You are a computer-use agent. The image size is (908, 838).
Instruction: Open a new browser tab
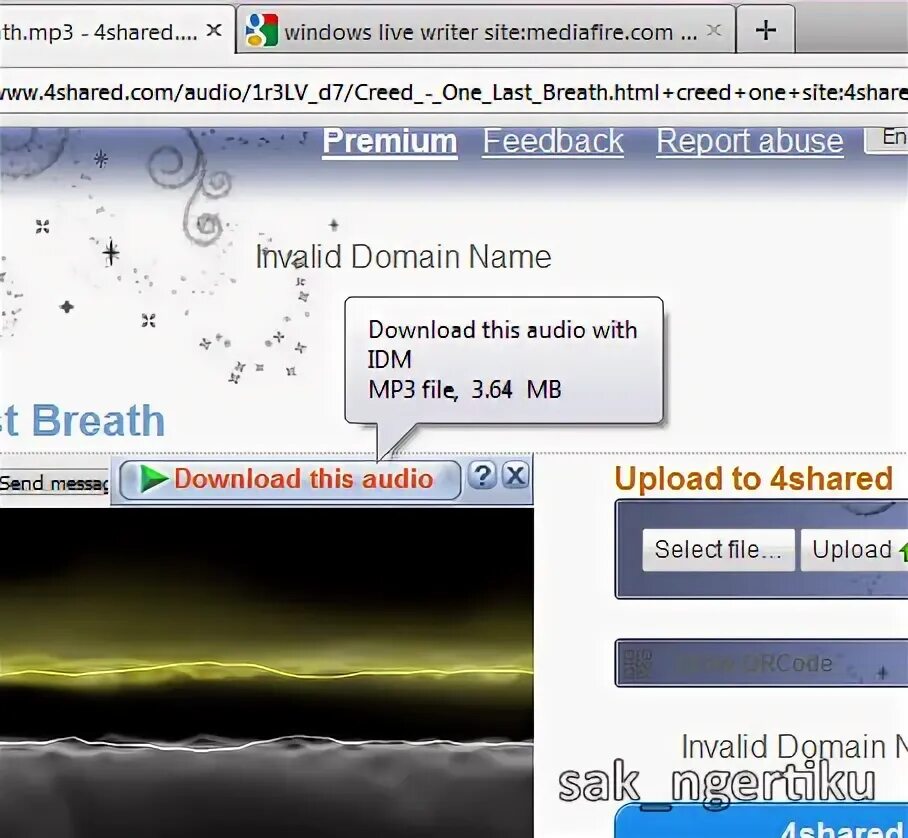point(766,30)
